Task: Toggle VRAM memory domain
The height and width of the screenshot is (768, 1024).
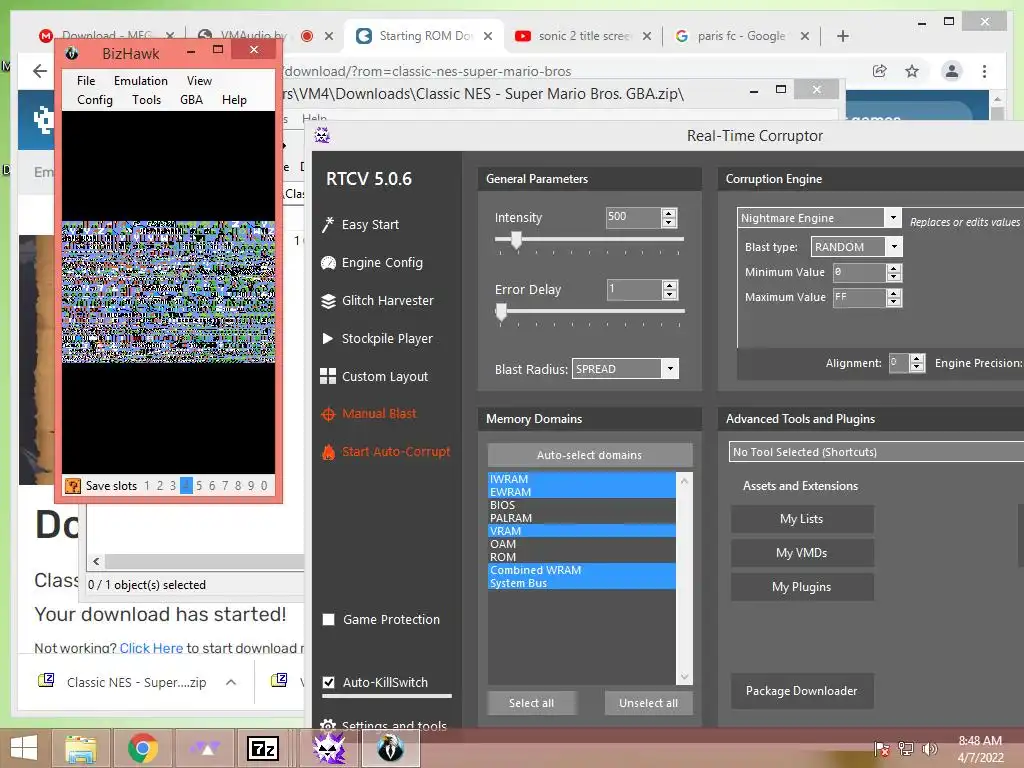Action: (581, 531)
